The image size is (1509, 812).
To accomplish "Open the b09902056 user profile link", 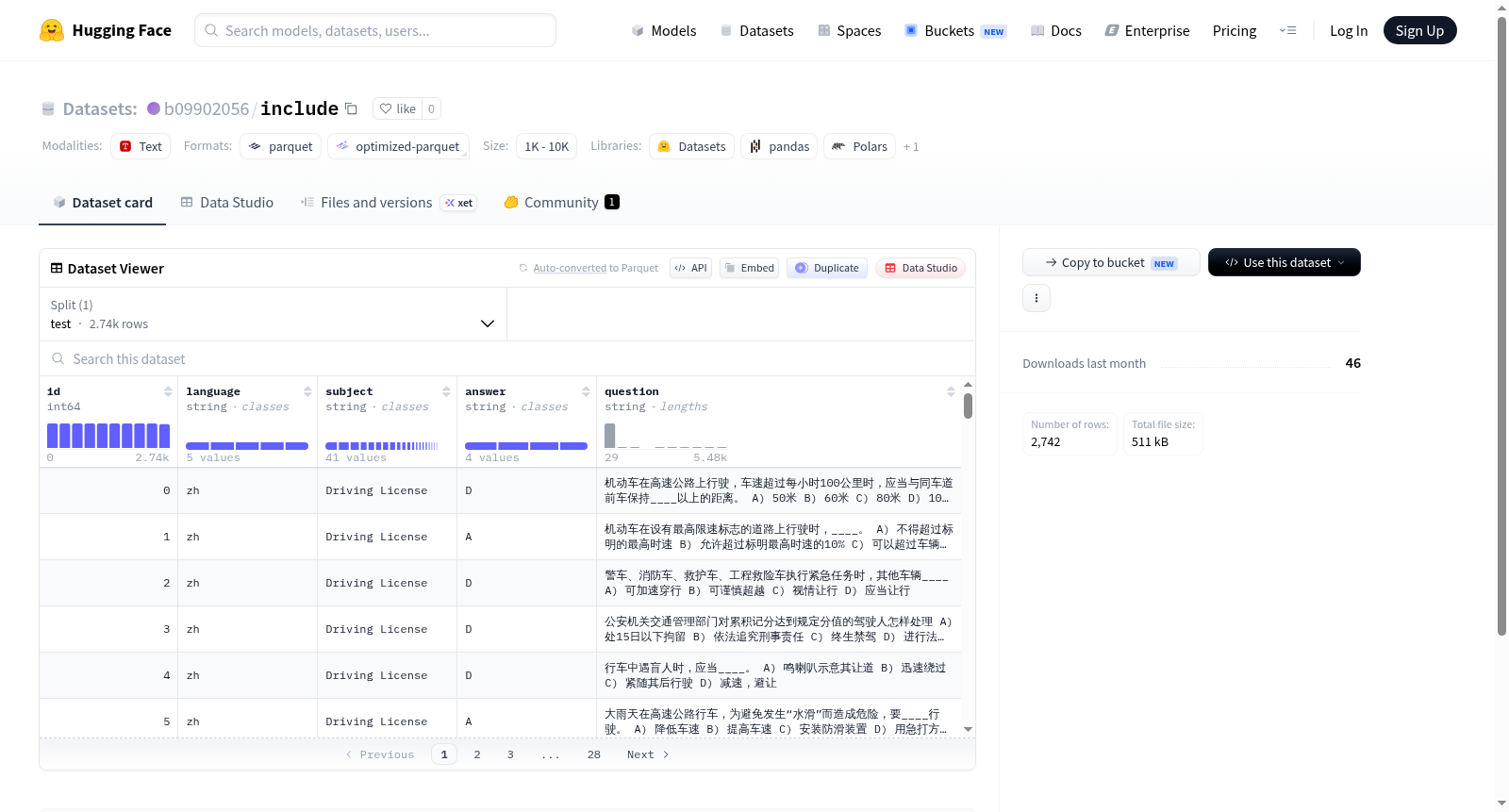I will (207, 108).
